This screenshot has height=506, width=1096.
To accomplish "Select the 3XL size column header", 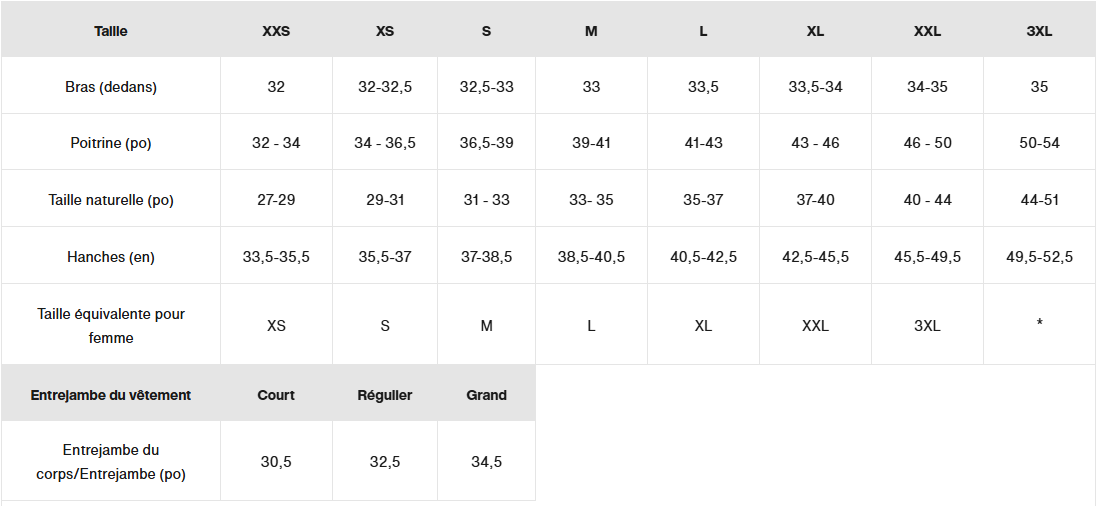I will pos(1039,31).
